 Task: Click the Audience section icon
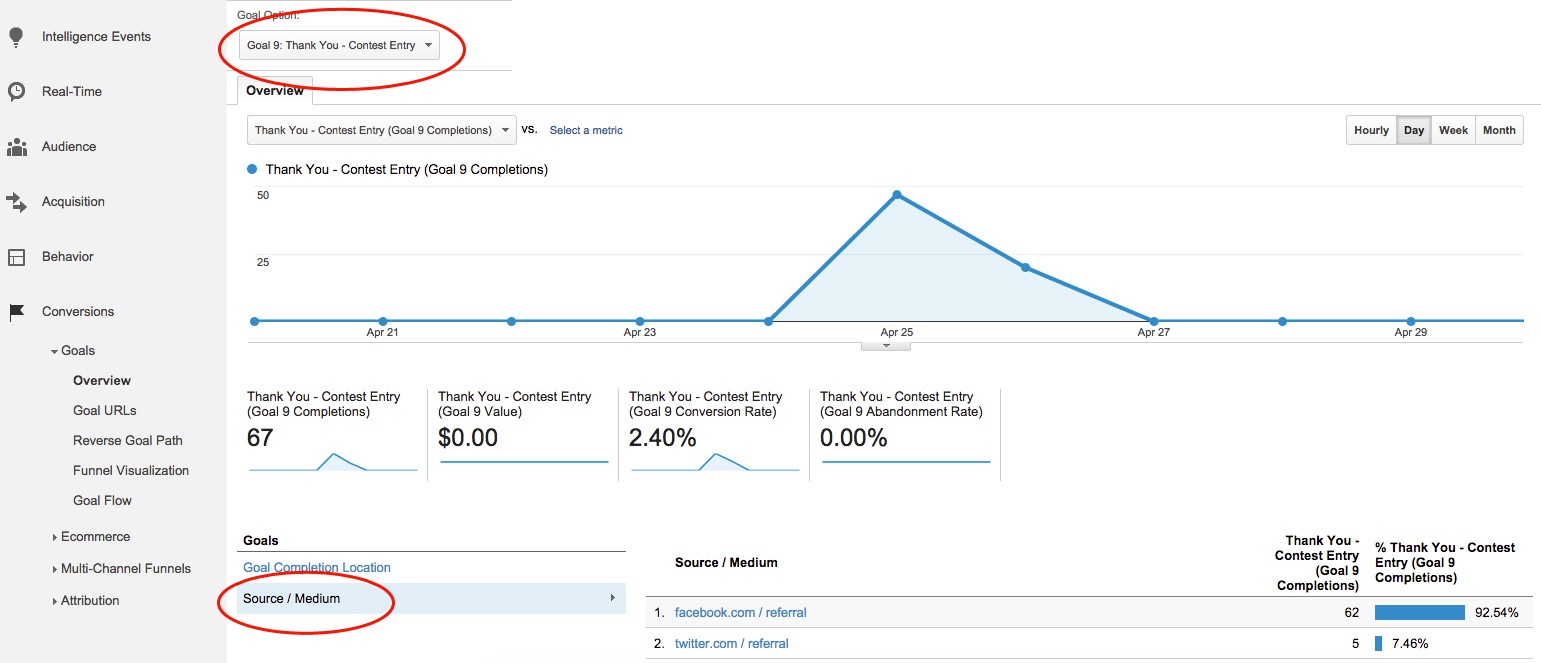click(x=16, y=146)
